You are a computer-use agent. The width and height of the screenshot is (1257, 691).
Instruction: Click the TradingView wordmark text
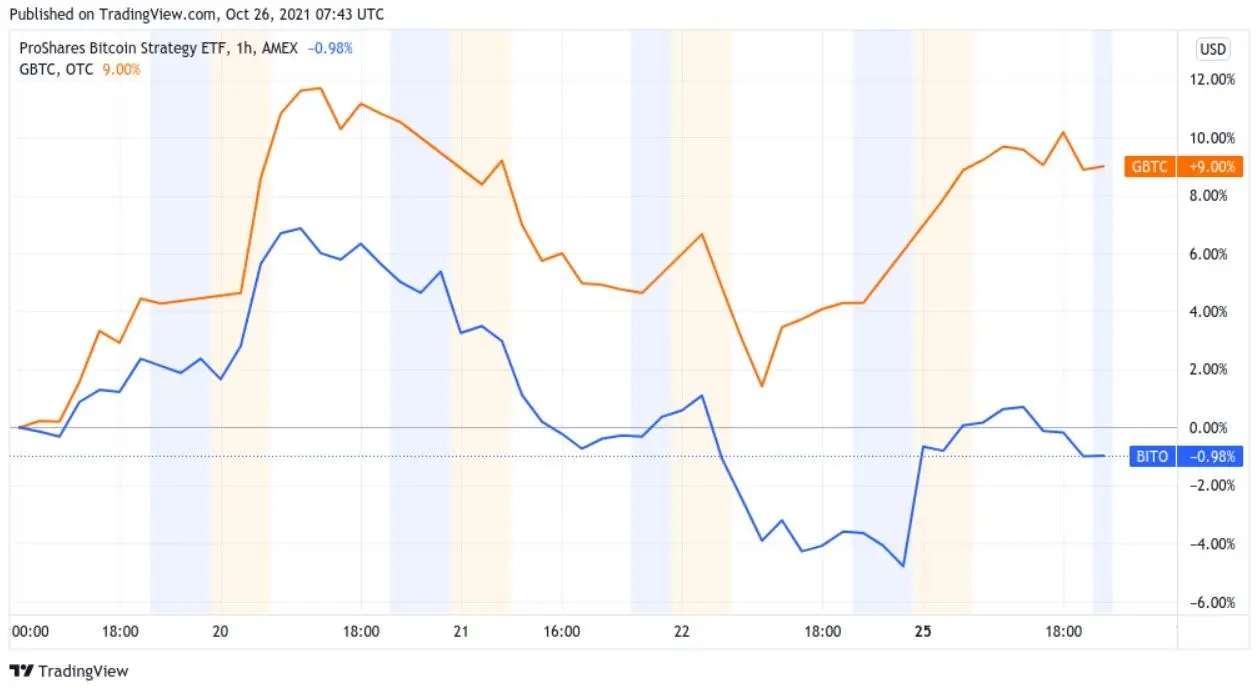[x=83, y=671]
